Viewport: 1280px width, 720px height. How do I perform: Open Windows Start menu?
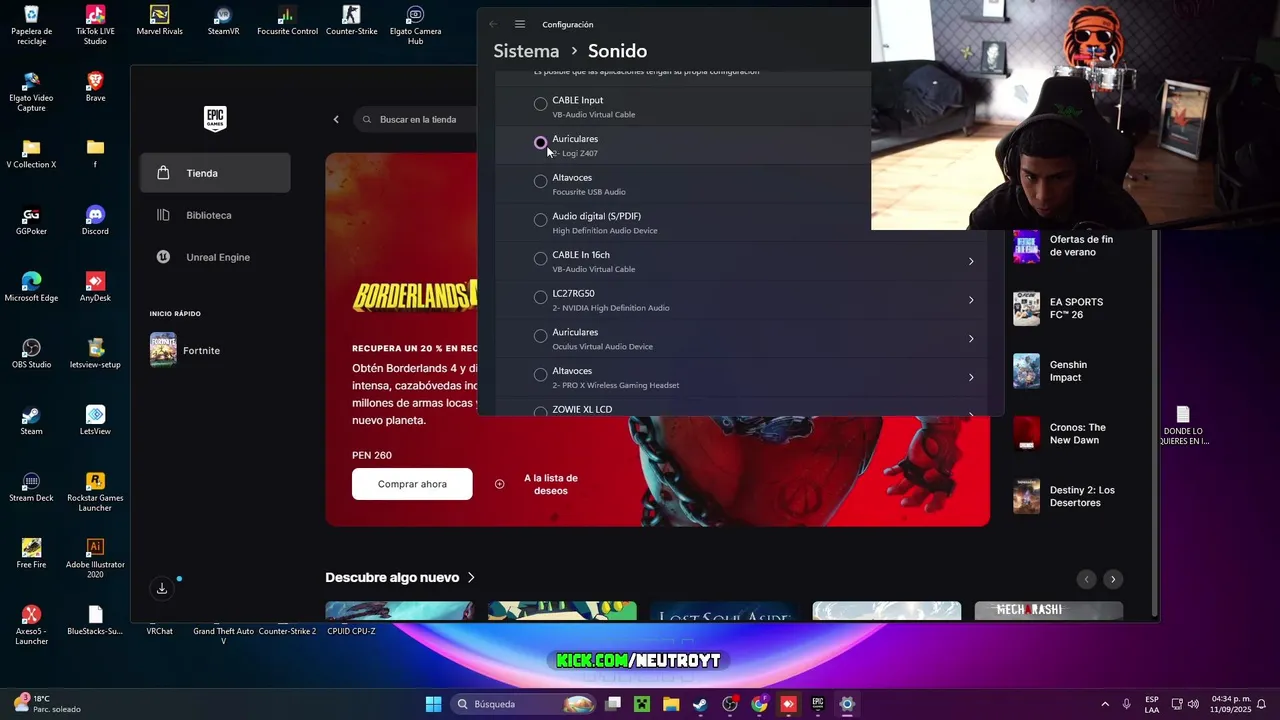coord(433,704)
